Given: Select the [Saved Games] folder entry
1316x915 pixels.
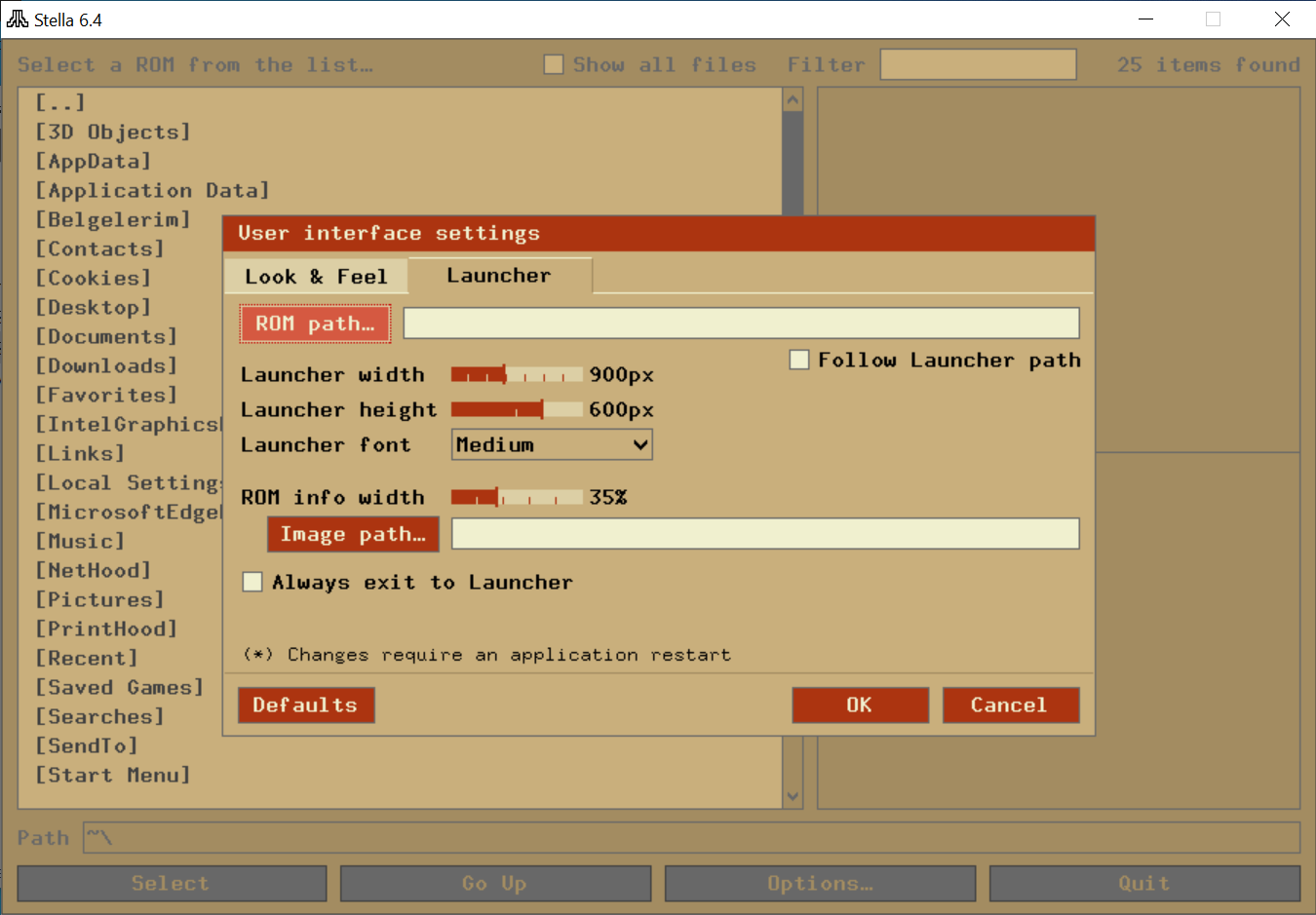Looking at the screenshot, I should pos(120,687).
